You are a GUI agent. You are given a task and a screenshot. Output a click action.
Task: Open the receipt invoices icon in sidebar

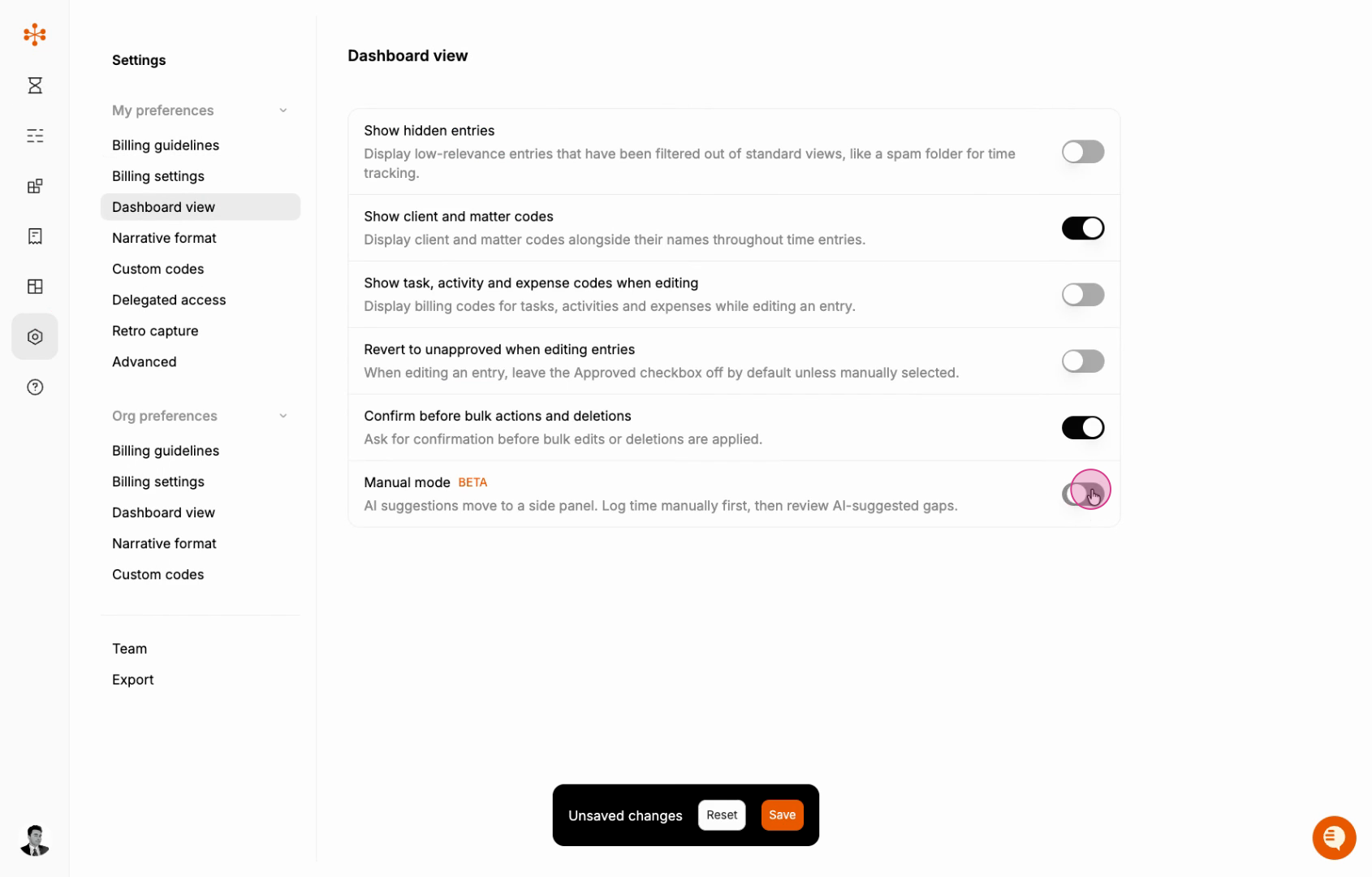click(35, 236)
